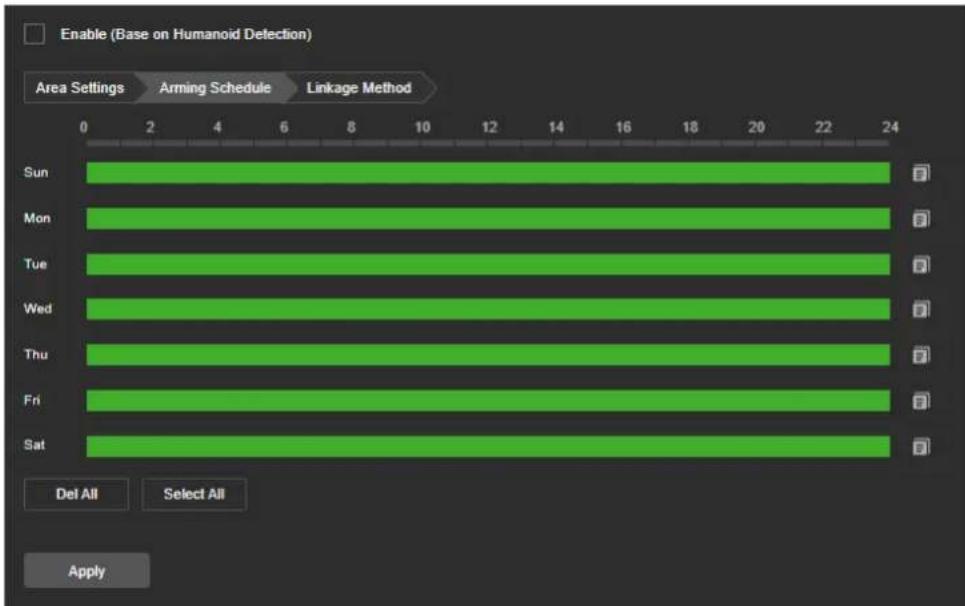Click the hour 24 timeline label

click(890, 127)
